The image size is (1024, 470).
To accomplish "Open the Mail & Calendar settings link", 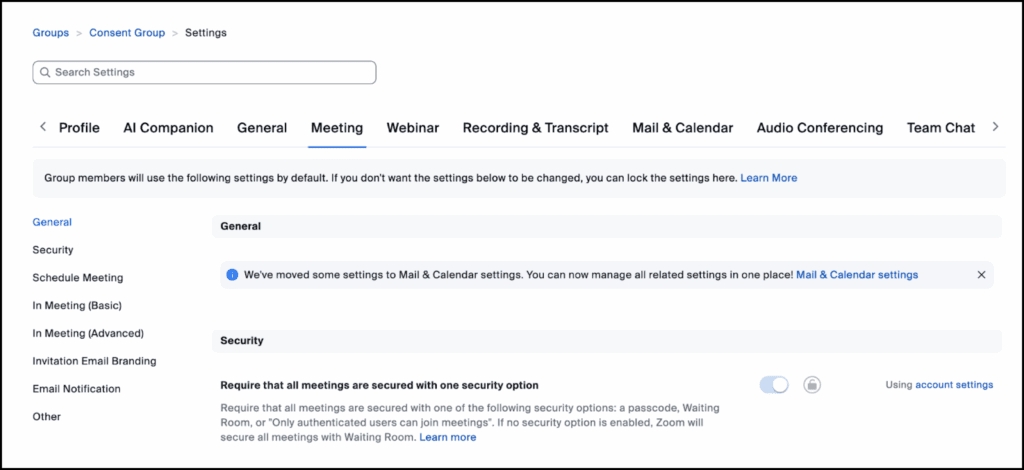I will pyautogui.click(x=856, y=275).
